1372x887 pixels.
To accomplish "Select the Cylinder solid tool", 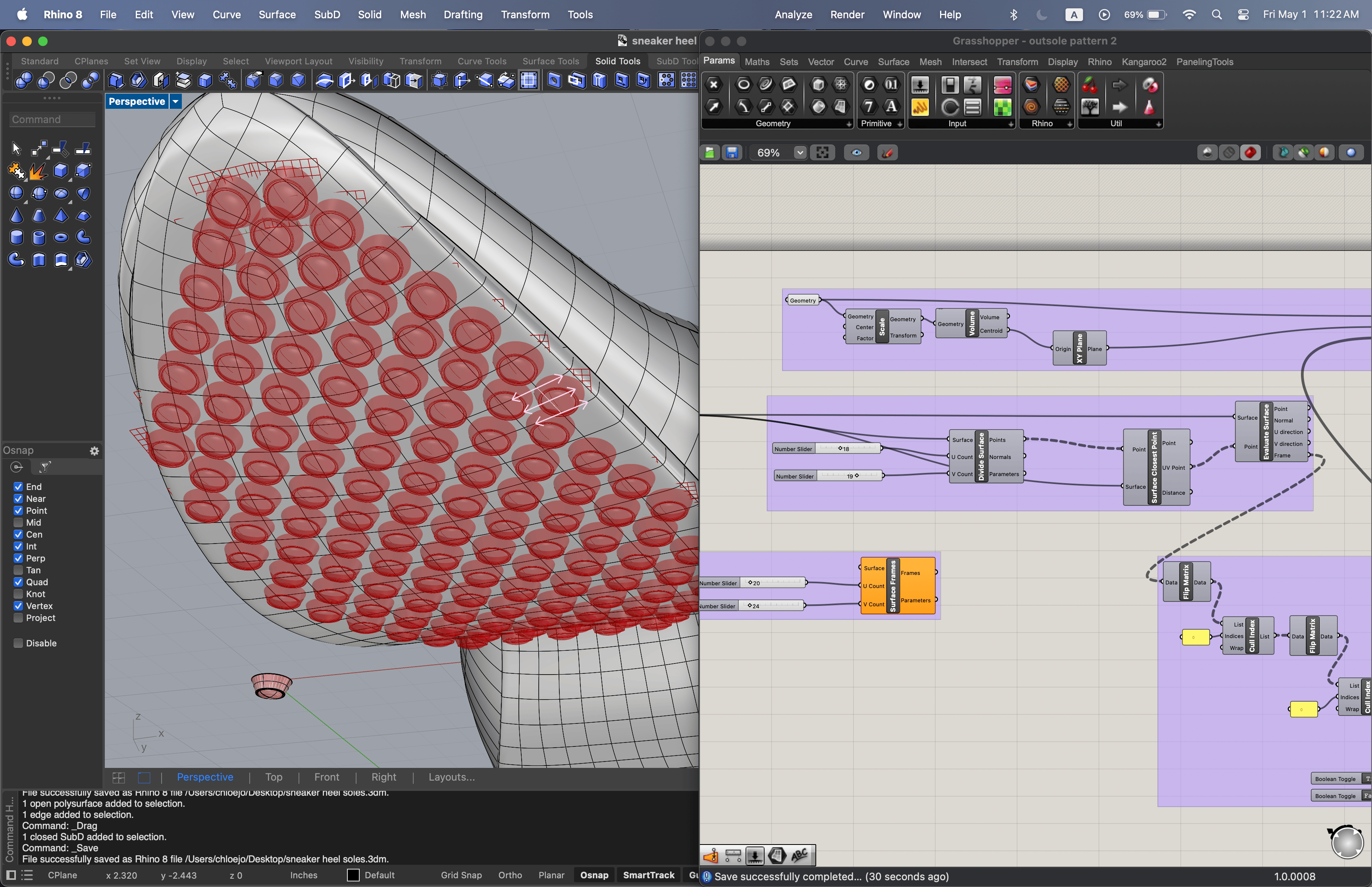I will [x=16, y=237].
